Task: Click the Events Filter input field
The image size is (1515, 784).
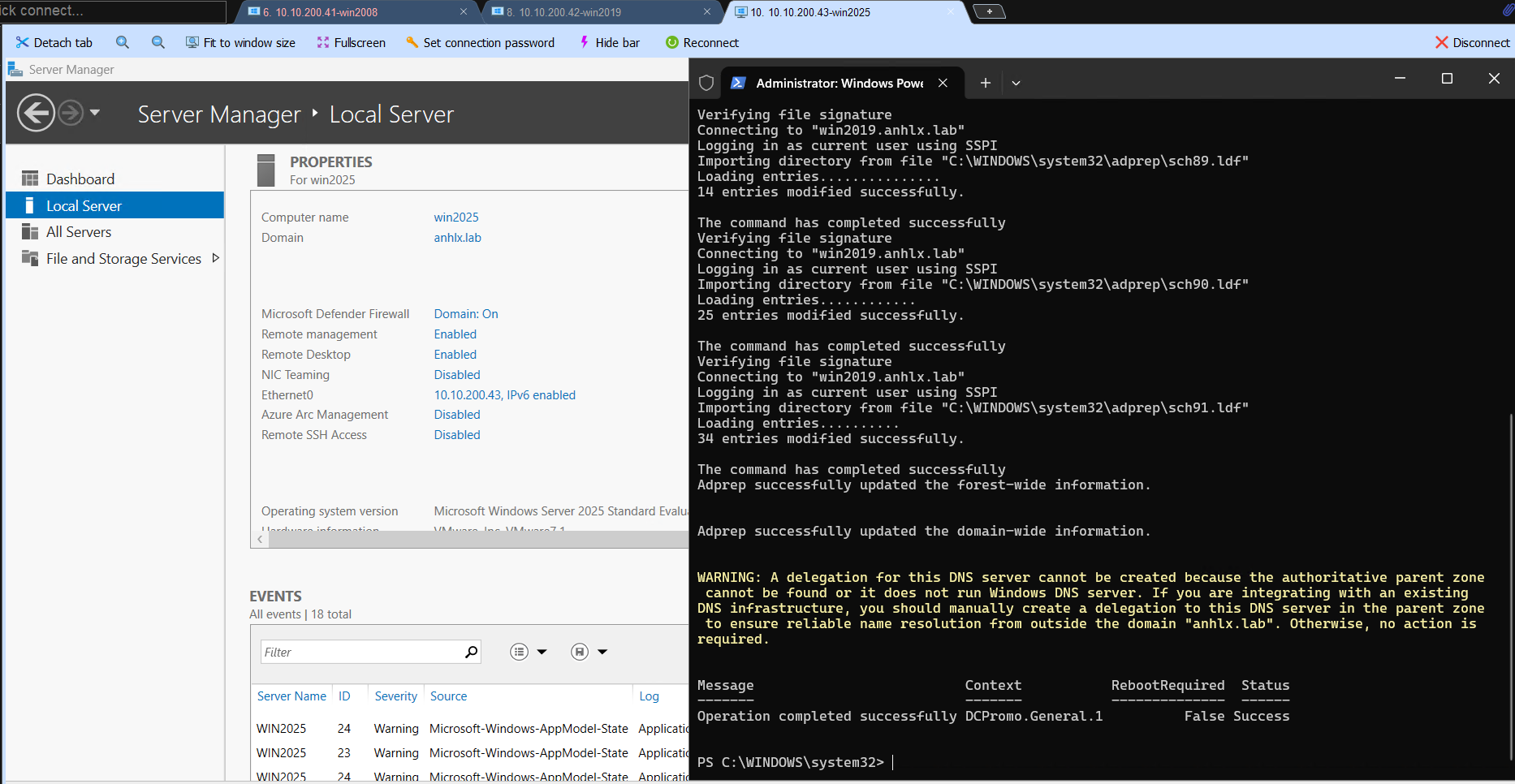Action: [361, 652]
